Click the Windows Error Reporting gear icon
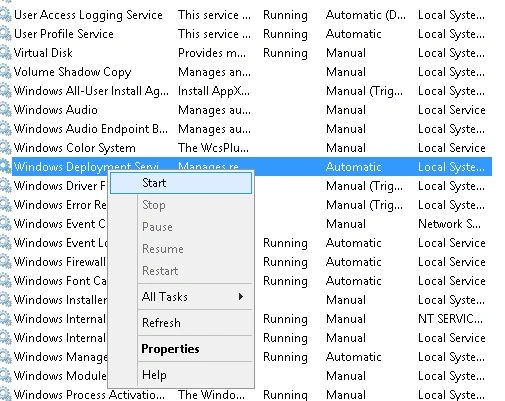This screenshot has height=401, width=505. point(5,205)
